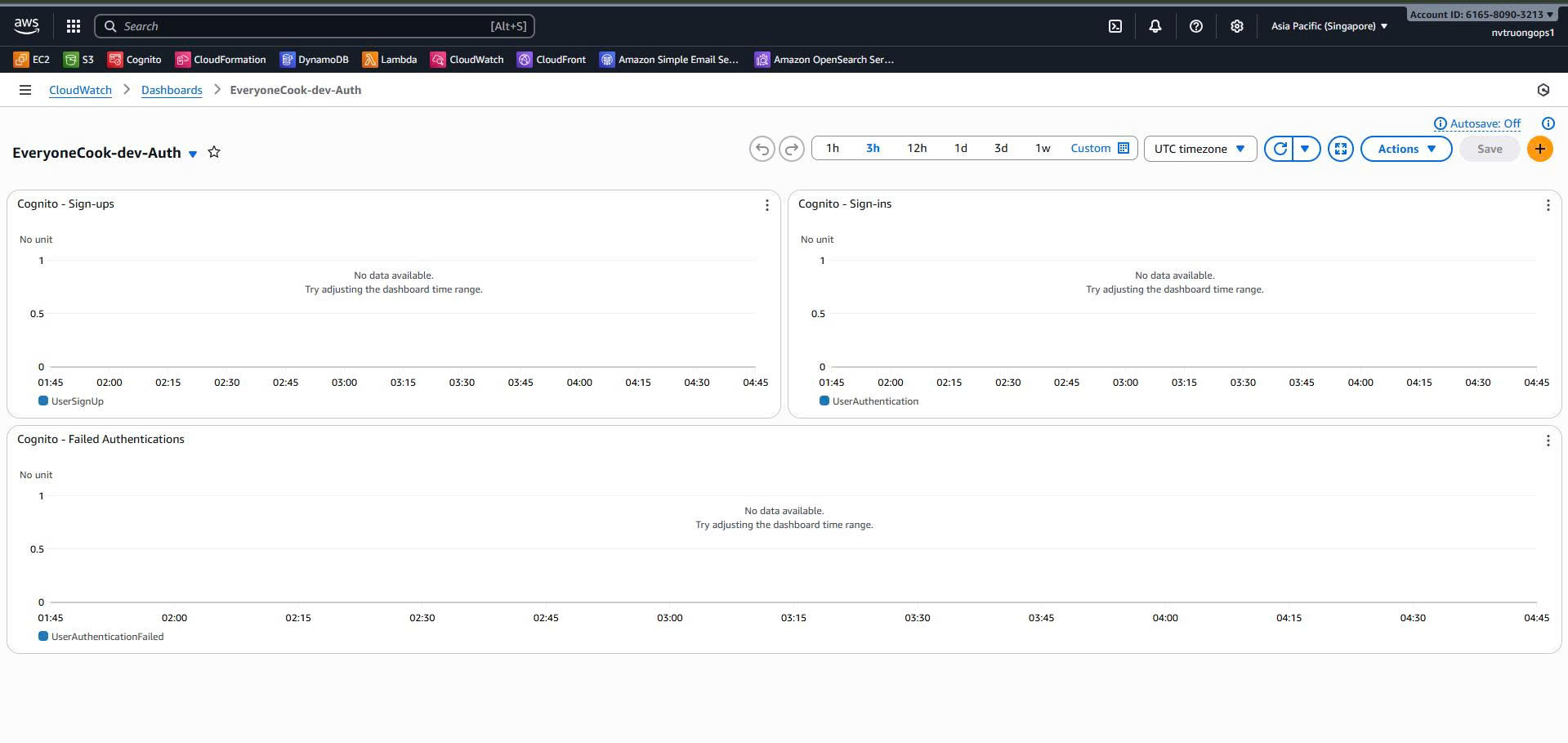
Task: Open the Asia Pacific (Singapore) region selector
Action: point(1329,26)
